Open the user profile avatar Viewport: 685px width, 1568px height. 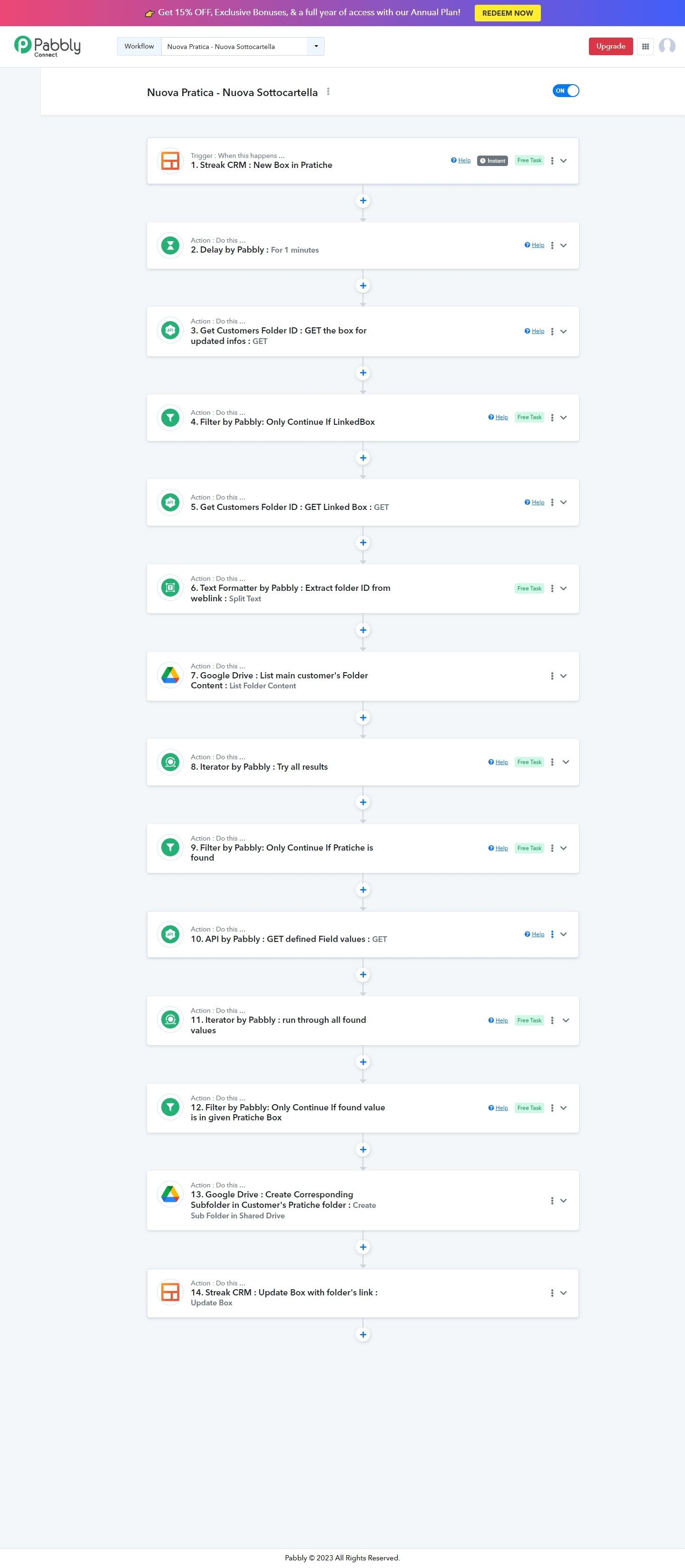667,46
